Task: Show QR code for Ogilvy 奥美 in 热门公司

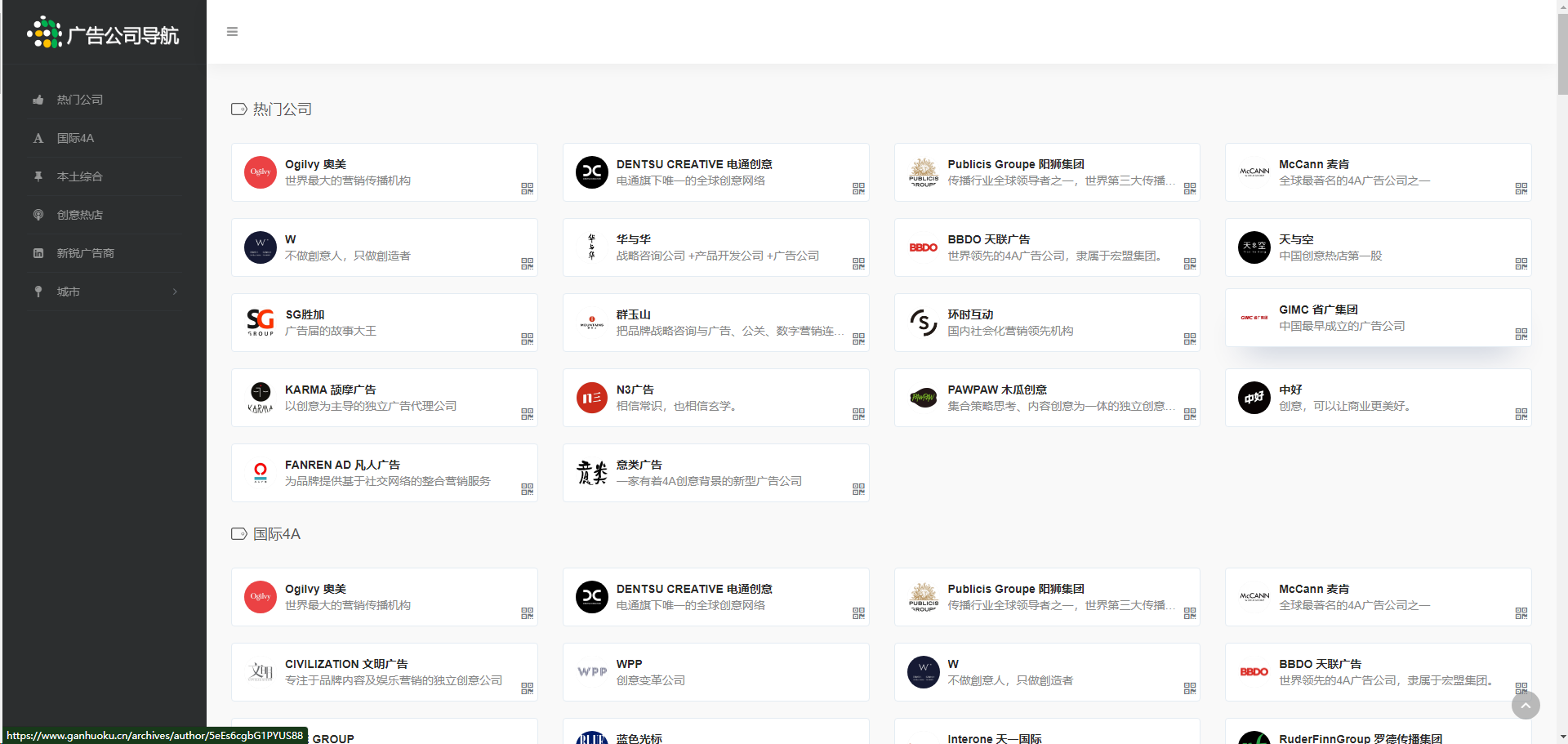Action: 527,189
